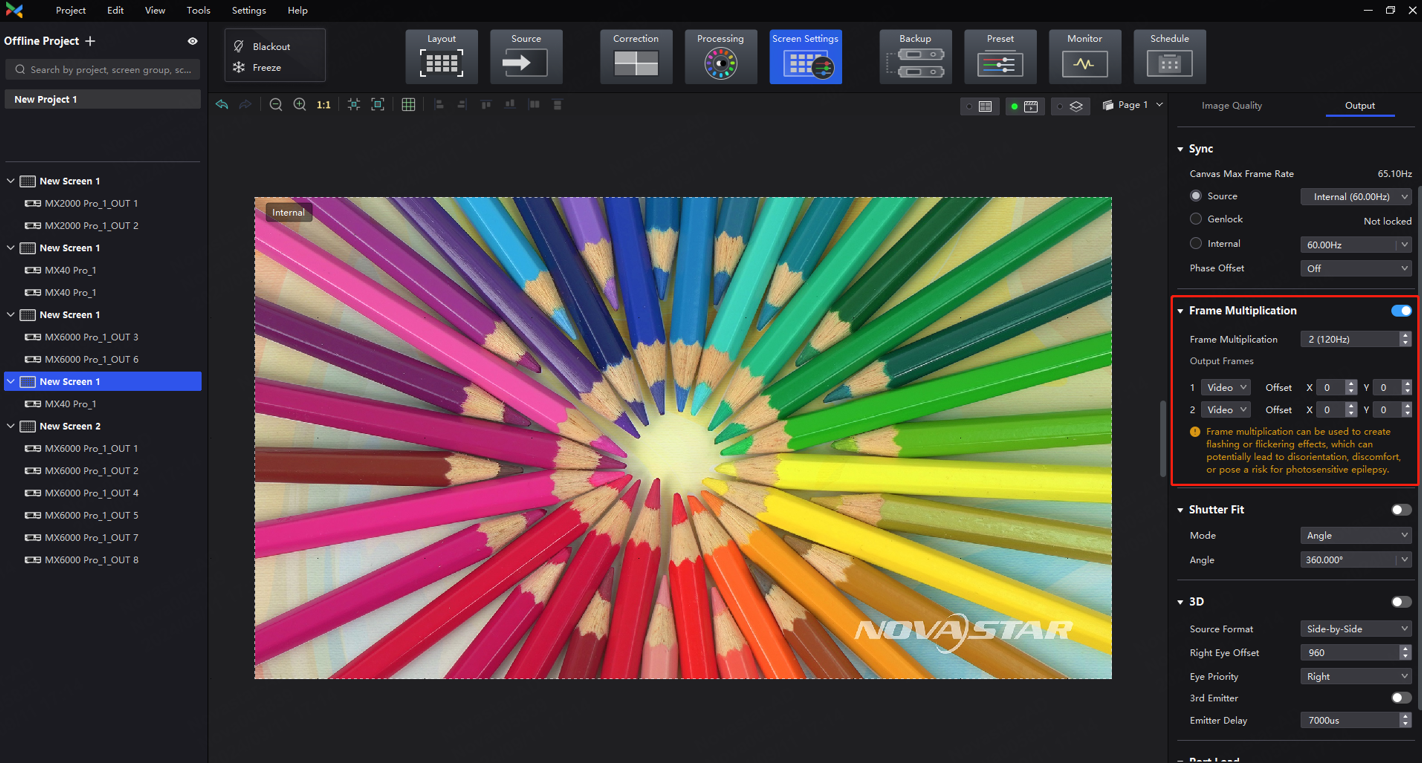The height and width of the screenshot is (763, 1422).
Task: Open the Tools menu
Action: click(198, 10)
